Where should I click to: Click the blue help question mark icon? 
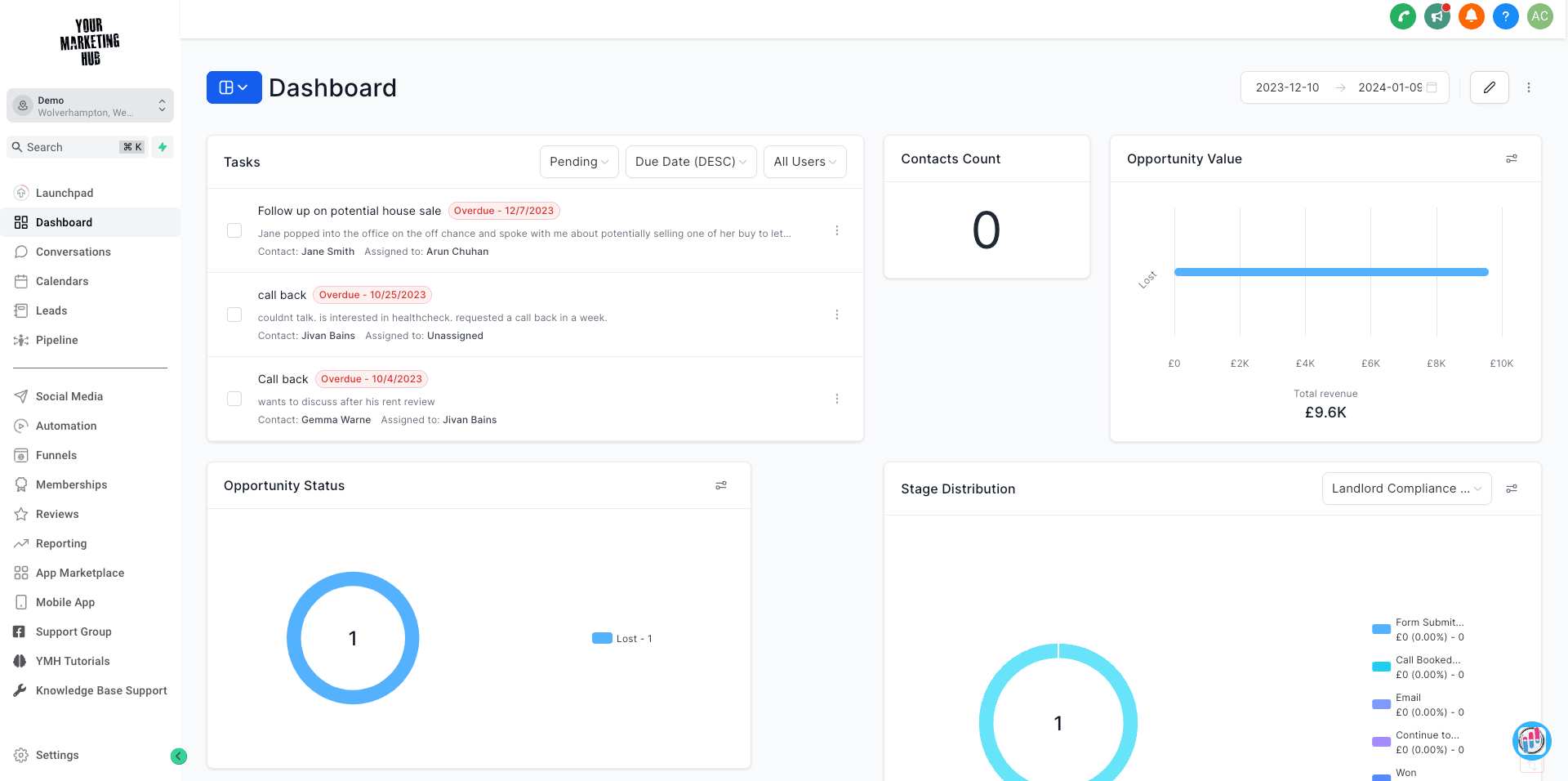click(x=1505, y=16)
